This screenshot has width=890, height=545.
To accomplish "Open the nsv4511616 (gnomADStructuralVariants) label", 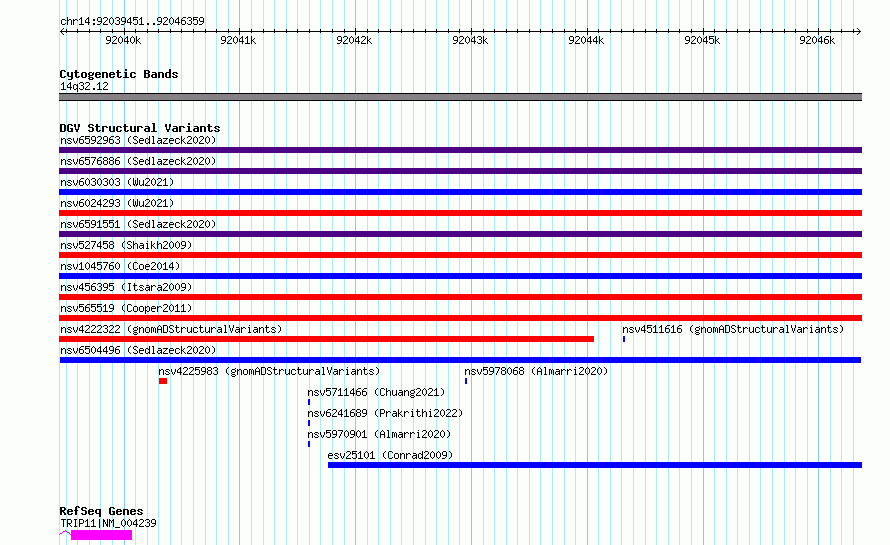I will tap(733, 329).
